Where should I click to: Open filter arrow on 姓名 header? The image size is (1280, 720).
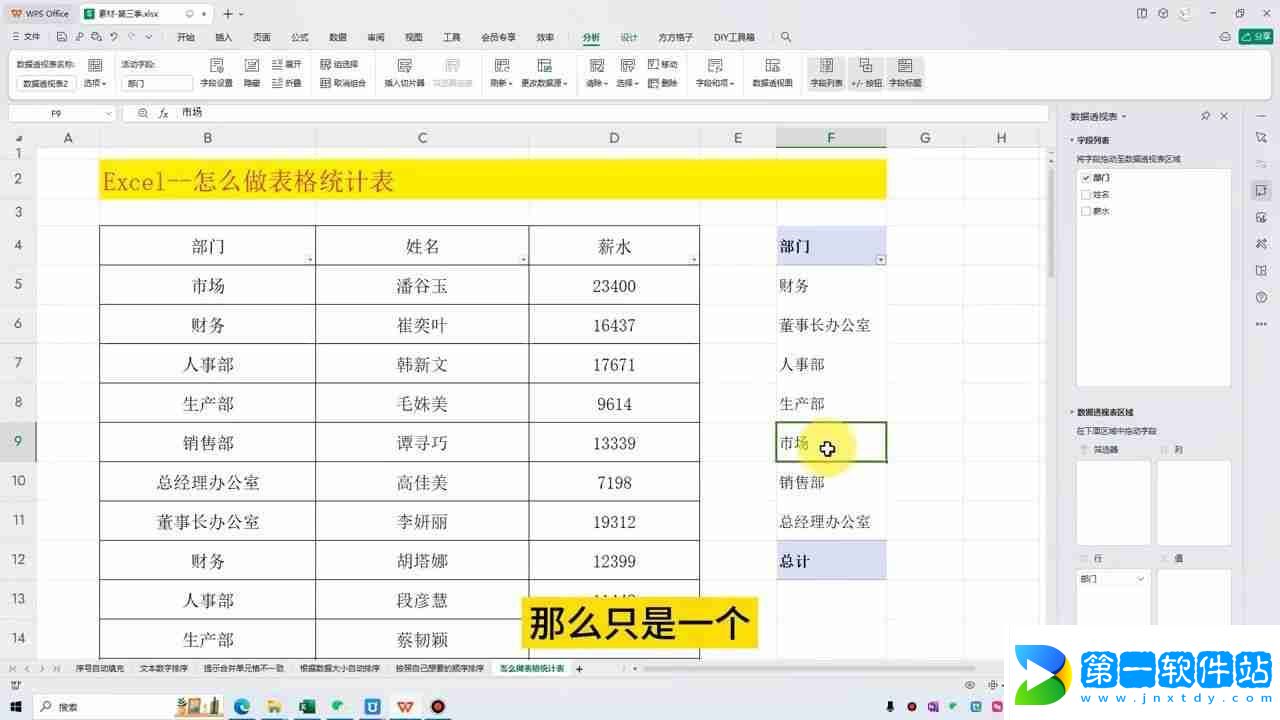(x=524, y=260)
